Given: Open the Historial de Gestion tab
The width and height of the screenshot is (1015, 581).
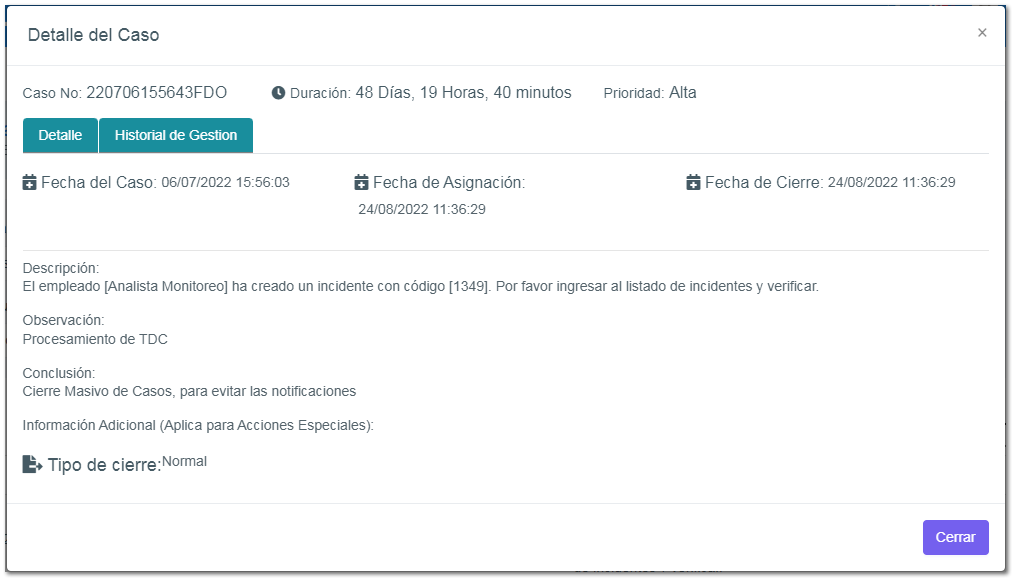Looking at the screenshot, I should pos(176,135).
